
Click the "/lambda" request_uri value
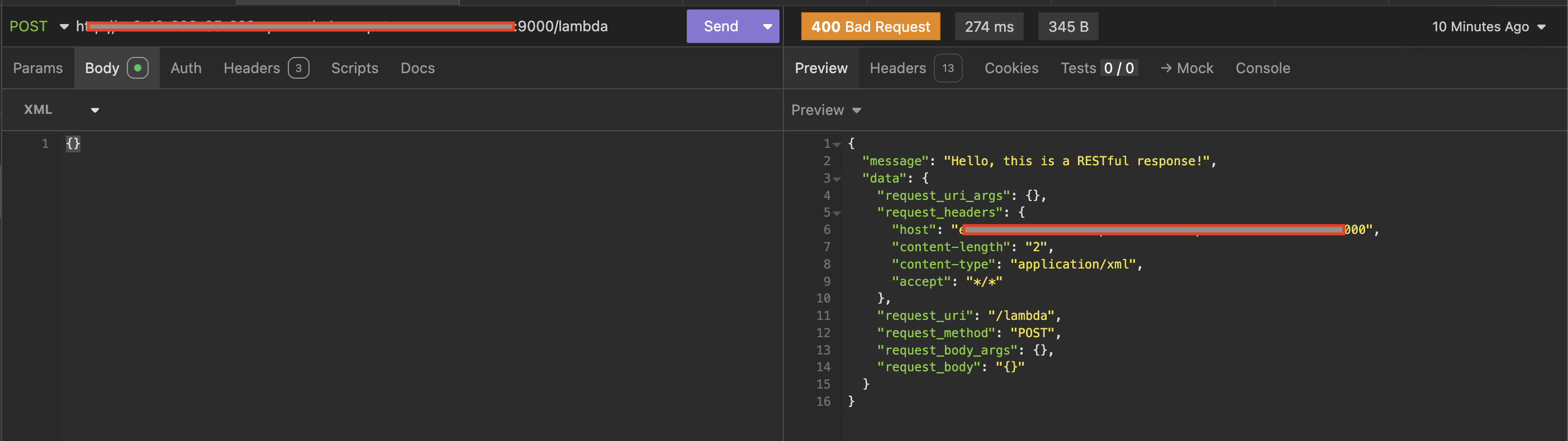[x=1021, y=316]
